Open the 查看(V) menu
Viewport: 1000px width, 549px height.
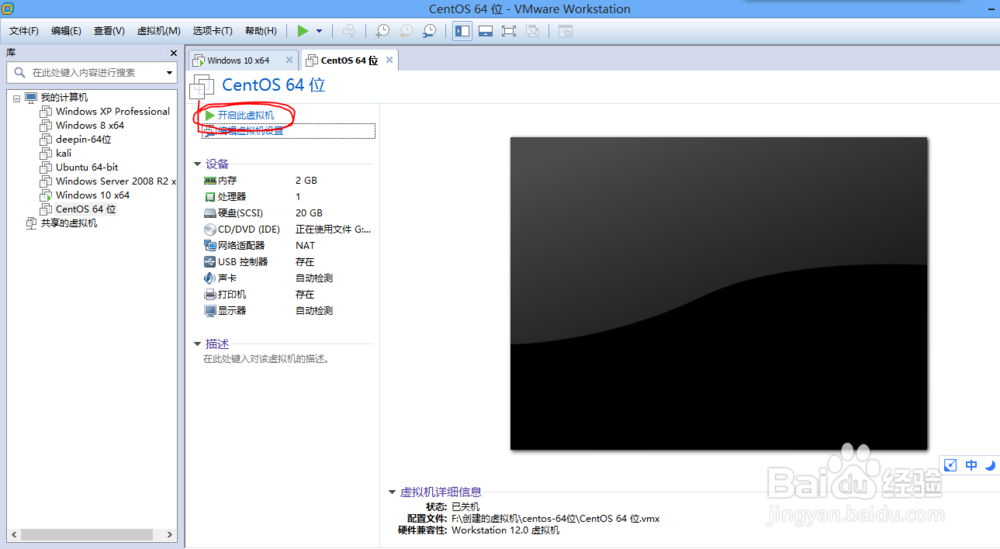coord(109,31)
